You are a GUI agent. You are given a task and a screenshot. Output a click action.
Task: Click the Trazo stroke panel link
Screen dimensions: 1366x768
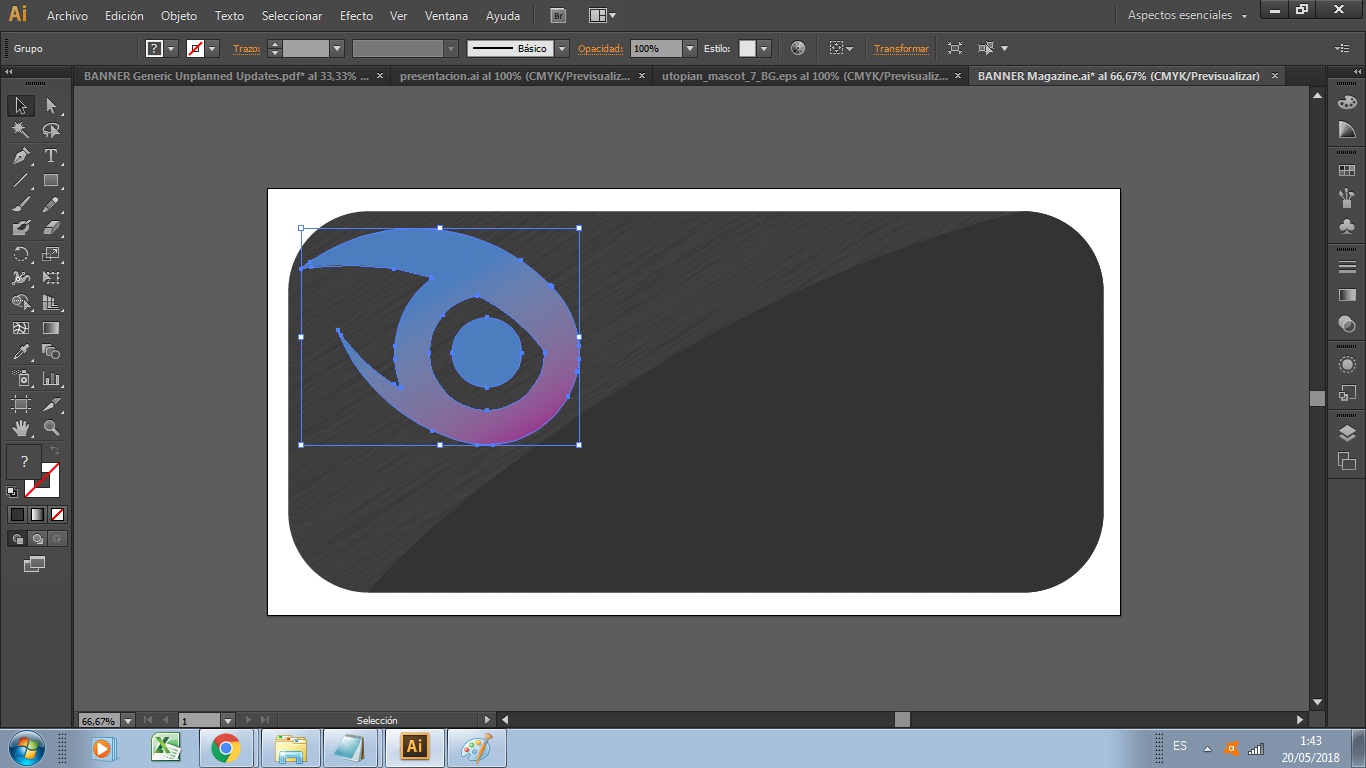(246, 48)
